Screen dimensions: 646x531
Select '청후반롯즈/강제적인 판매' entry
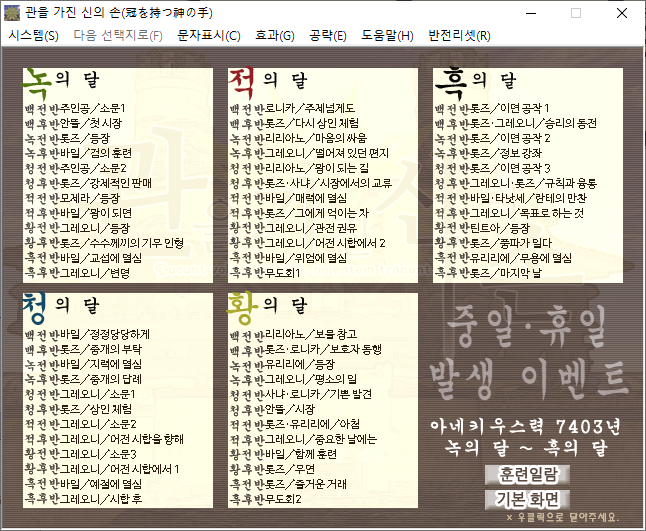(88, 183)
